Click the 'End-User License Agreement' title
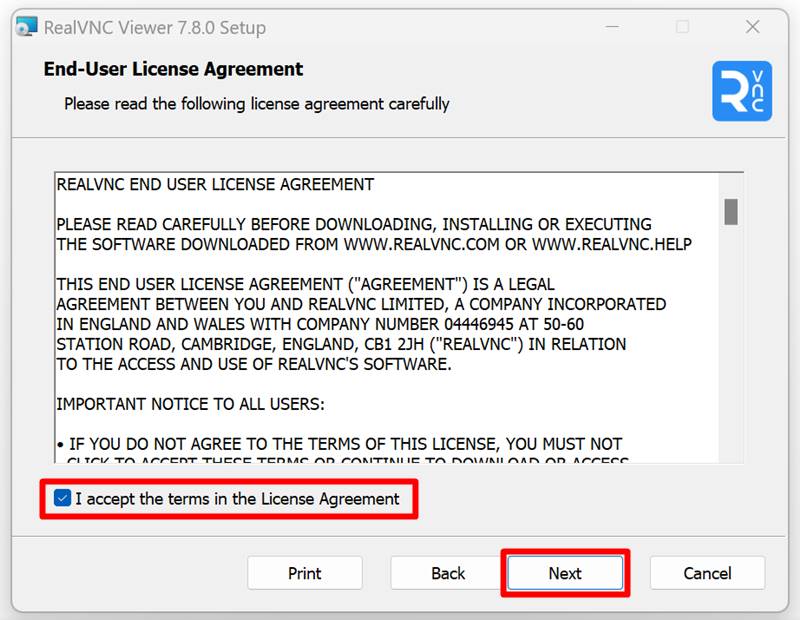800x620 pixels. (173, 69)
